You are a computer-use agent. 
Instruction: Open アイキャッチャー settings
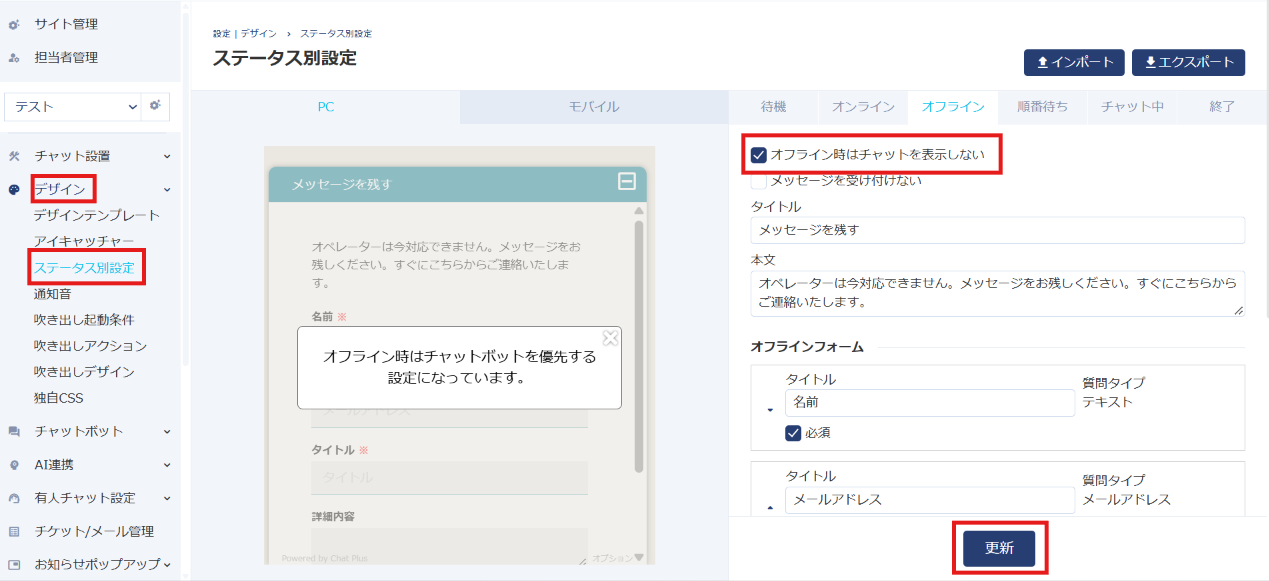click(x=83, y=241)
